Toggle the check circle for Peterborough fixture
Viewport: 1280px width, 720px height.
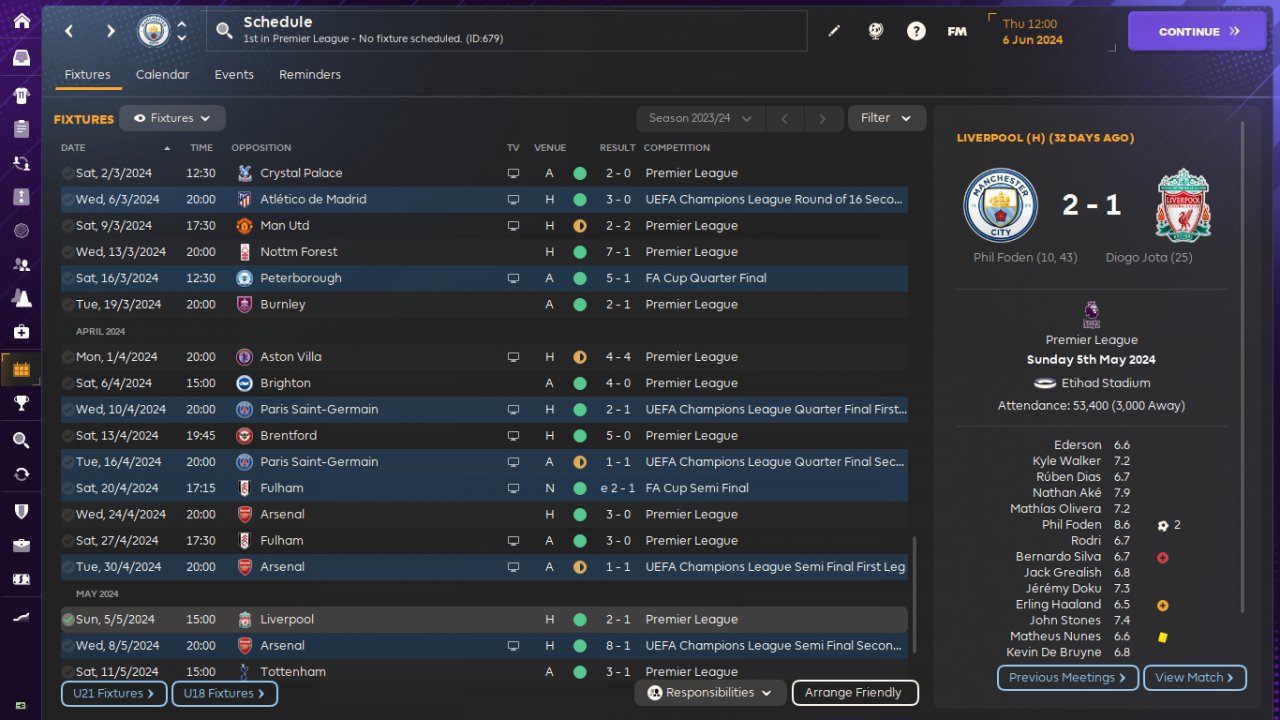(67, 278)
